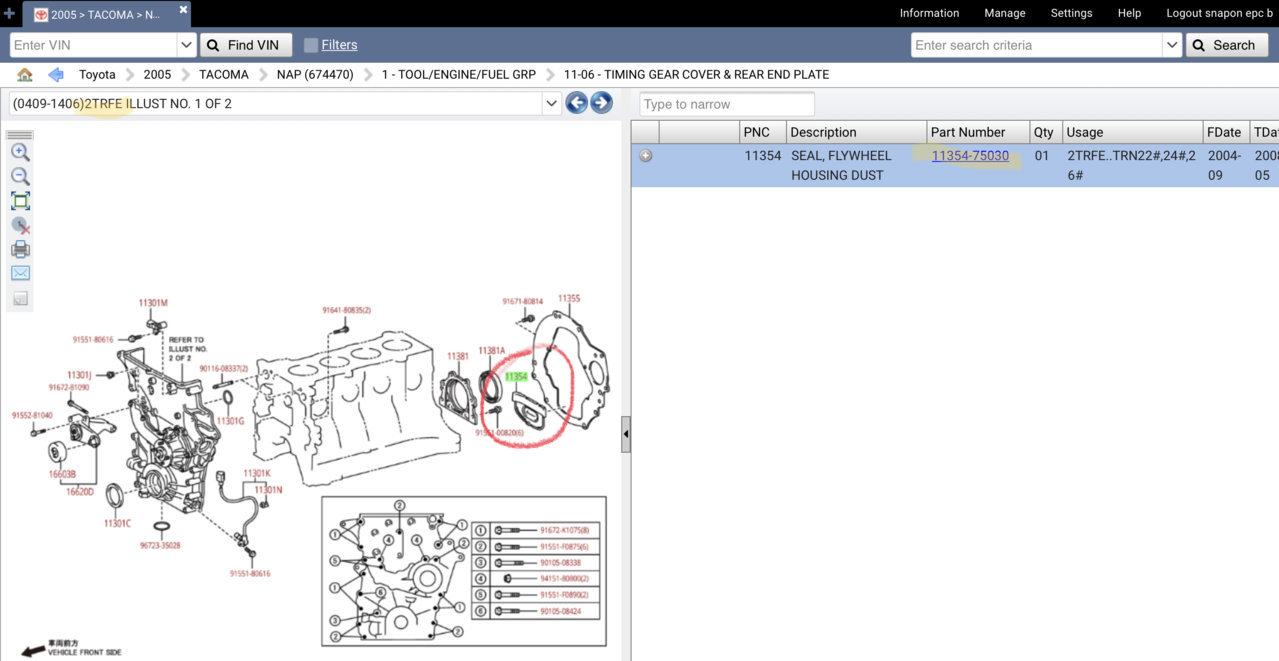1279x661 pixels.
Task: Go to 1 - TOOL/ENGINE/FUEL GRP breadcrumb
Action: point(459,75)
